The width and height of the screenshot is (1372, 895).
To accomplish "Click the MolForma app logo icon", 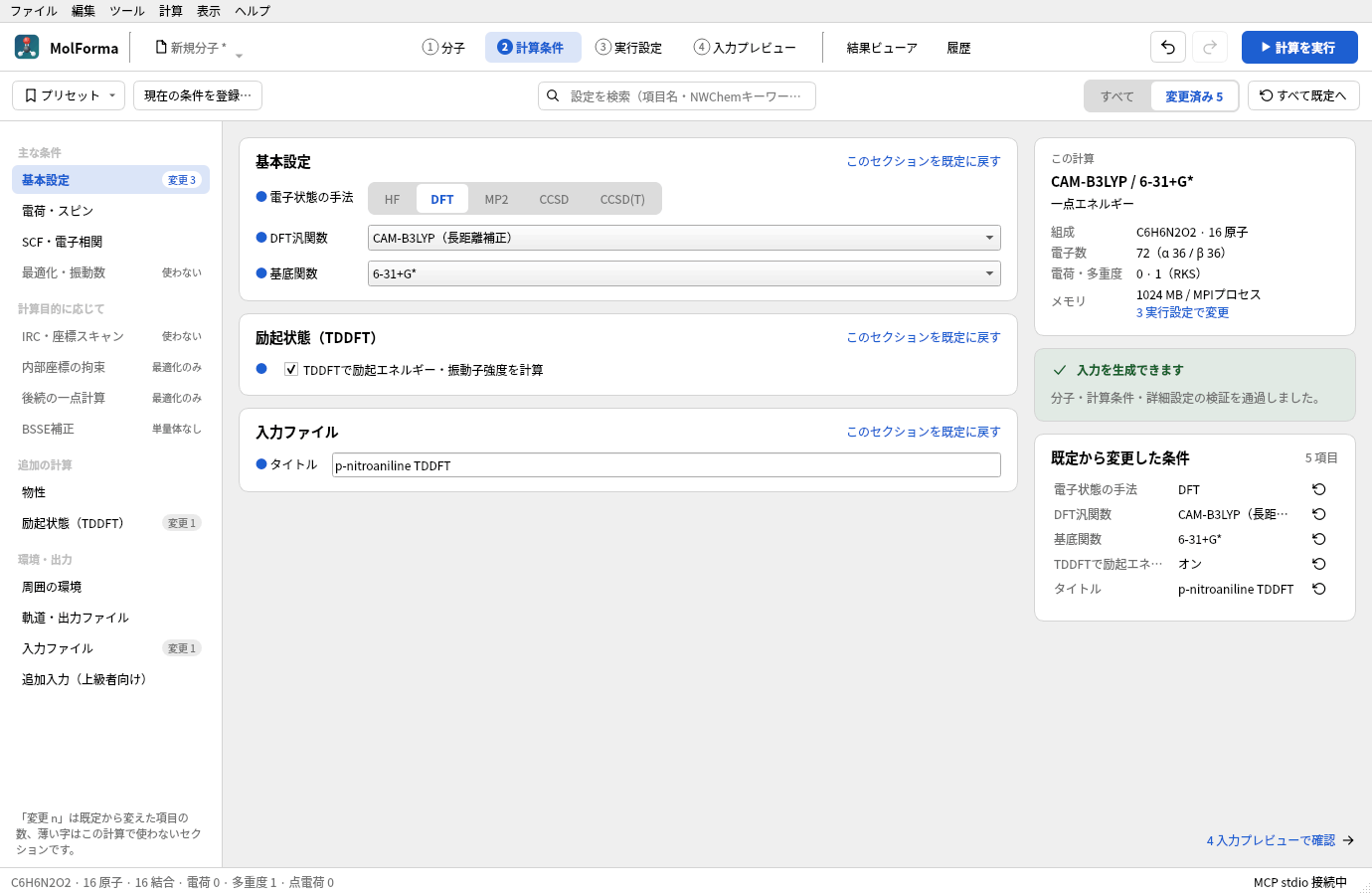I will pos(27,47).
